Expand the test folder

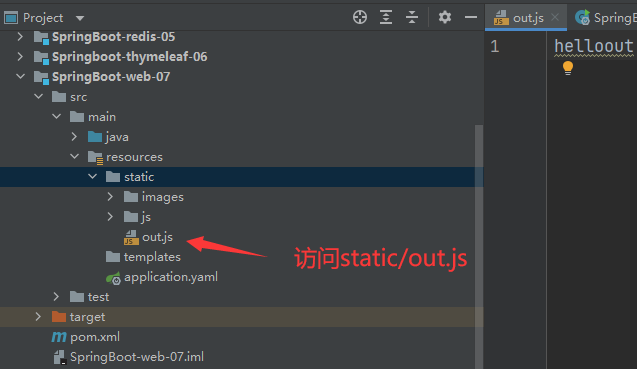point(56,297)
